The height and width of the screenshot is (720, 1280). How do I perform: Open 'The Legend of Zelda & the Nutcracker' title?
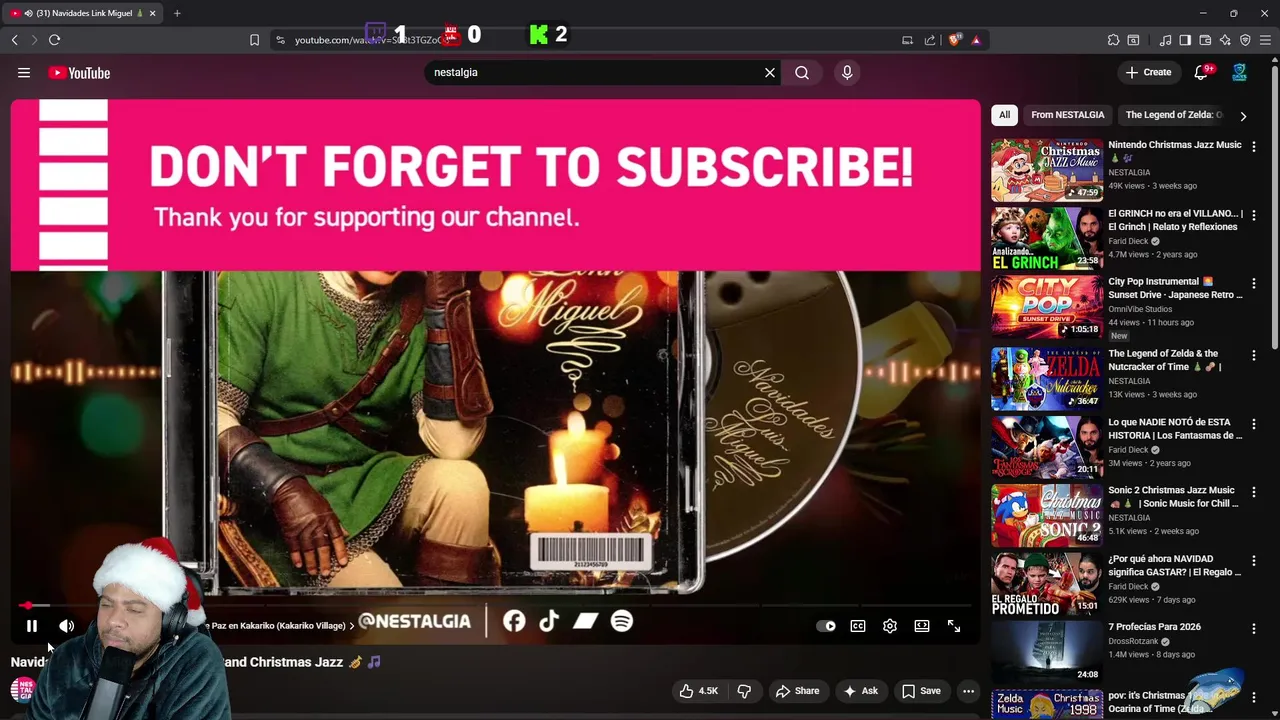pos(1165,360)
